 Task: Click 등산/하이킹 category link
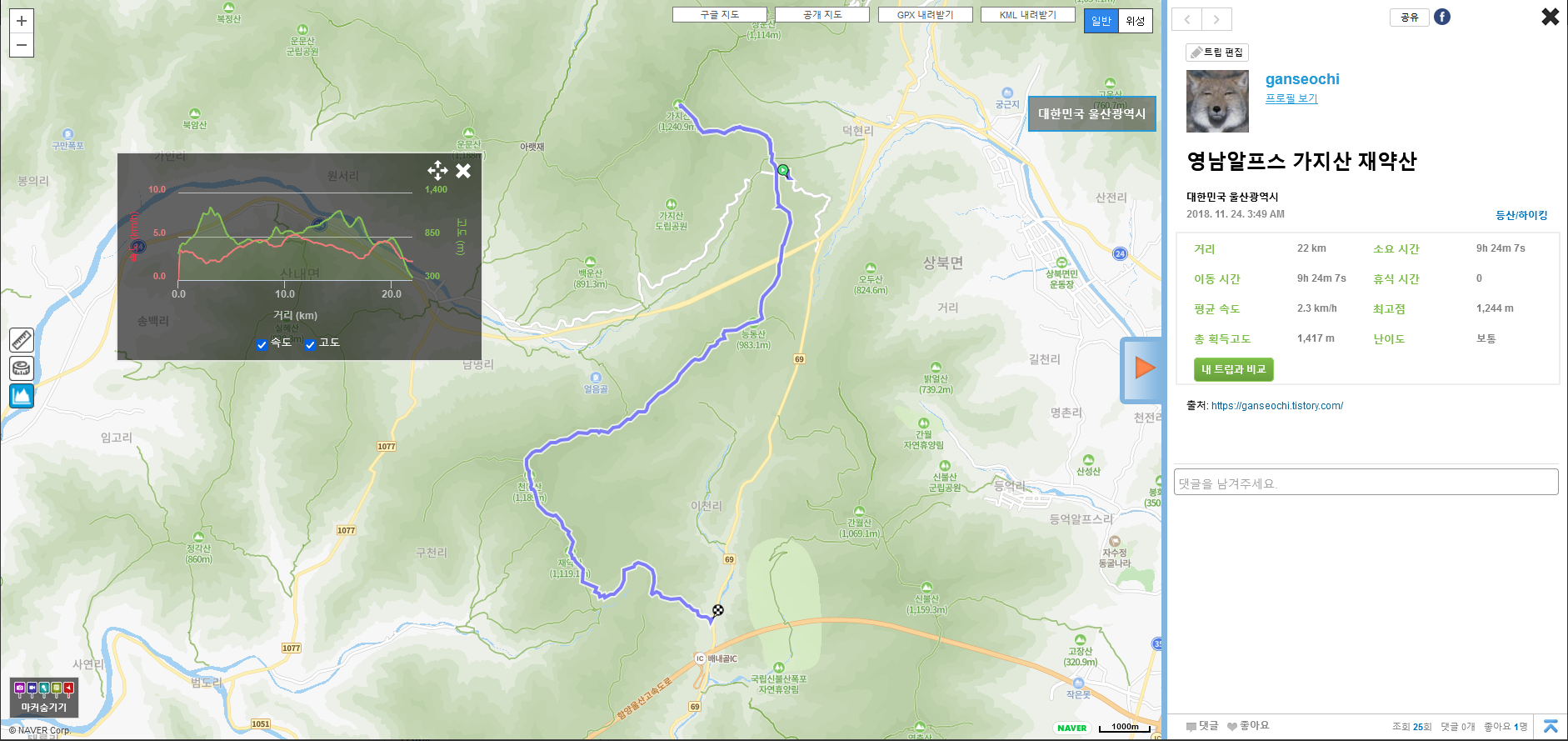1521,215
